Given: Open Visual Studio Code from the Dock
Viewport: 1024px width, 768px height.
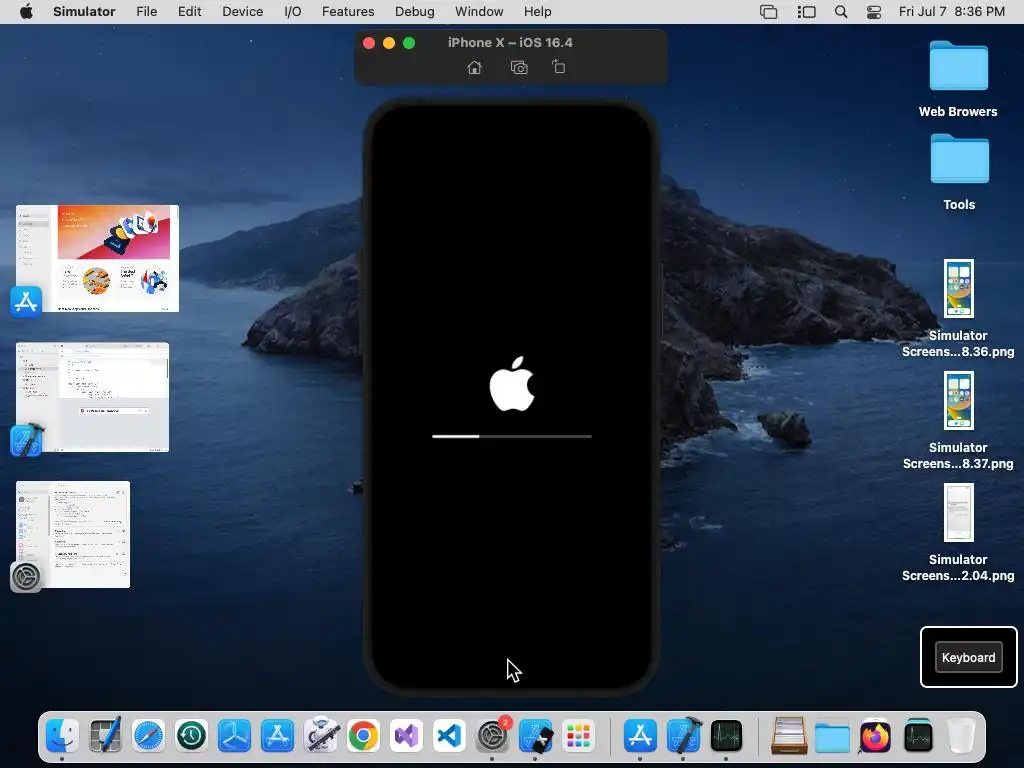Looking at the screenshot, I should (x=449, y=736).
